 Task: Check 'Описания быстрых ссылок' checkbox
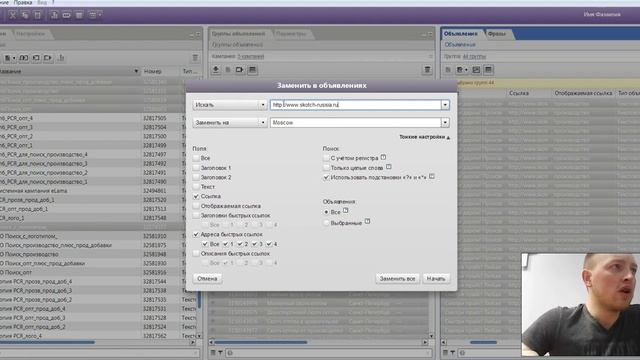pos(196,253)
